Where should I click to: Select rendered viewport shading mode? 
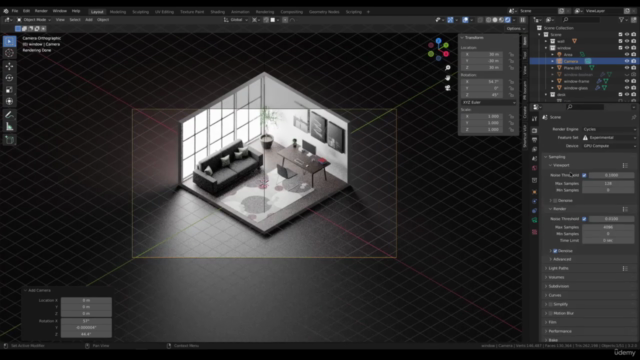tap(508, 20)
